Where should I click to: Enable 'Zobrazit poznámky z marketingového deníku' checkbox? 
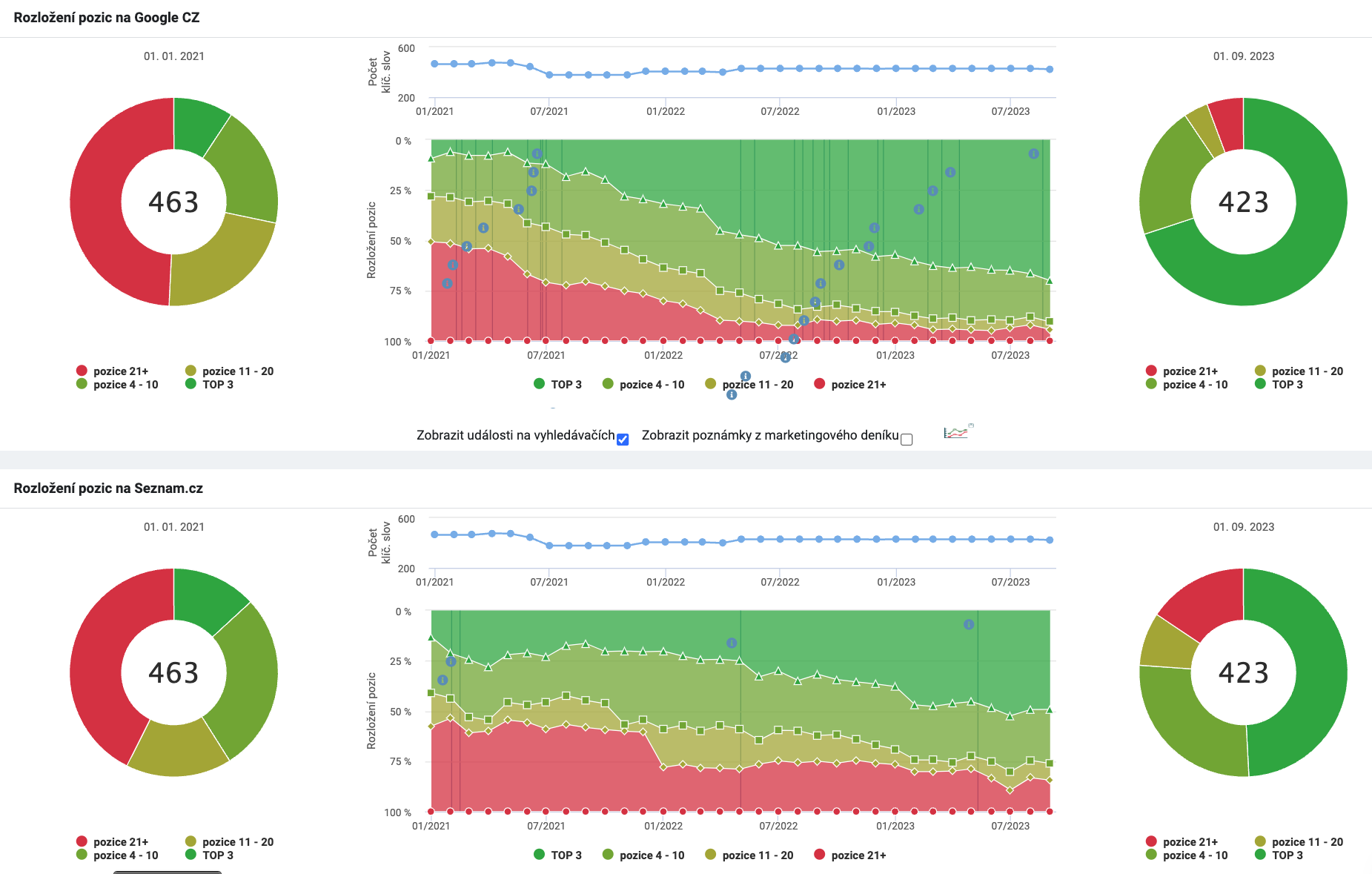pyautogui.click(x=907, y=440)
